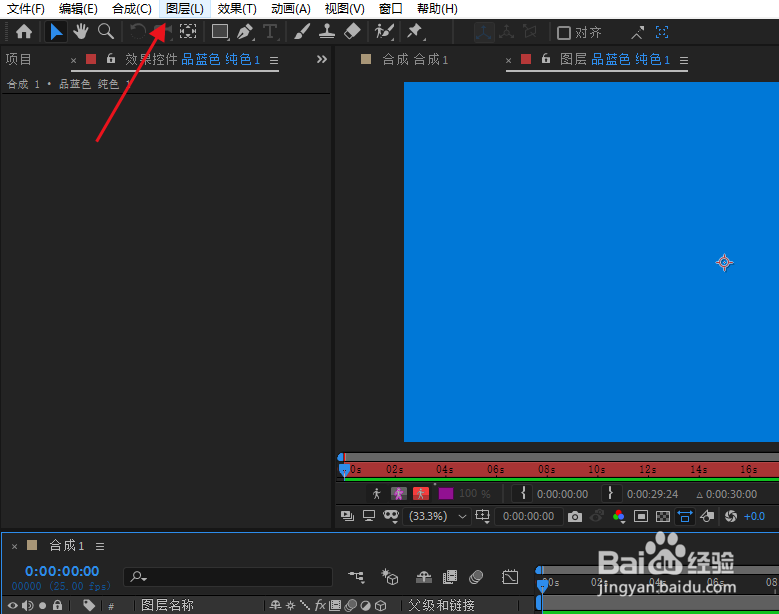Open the 图层(L) menu
The image size is (779, 614).
[185, 8]
